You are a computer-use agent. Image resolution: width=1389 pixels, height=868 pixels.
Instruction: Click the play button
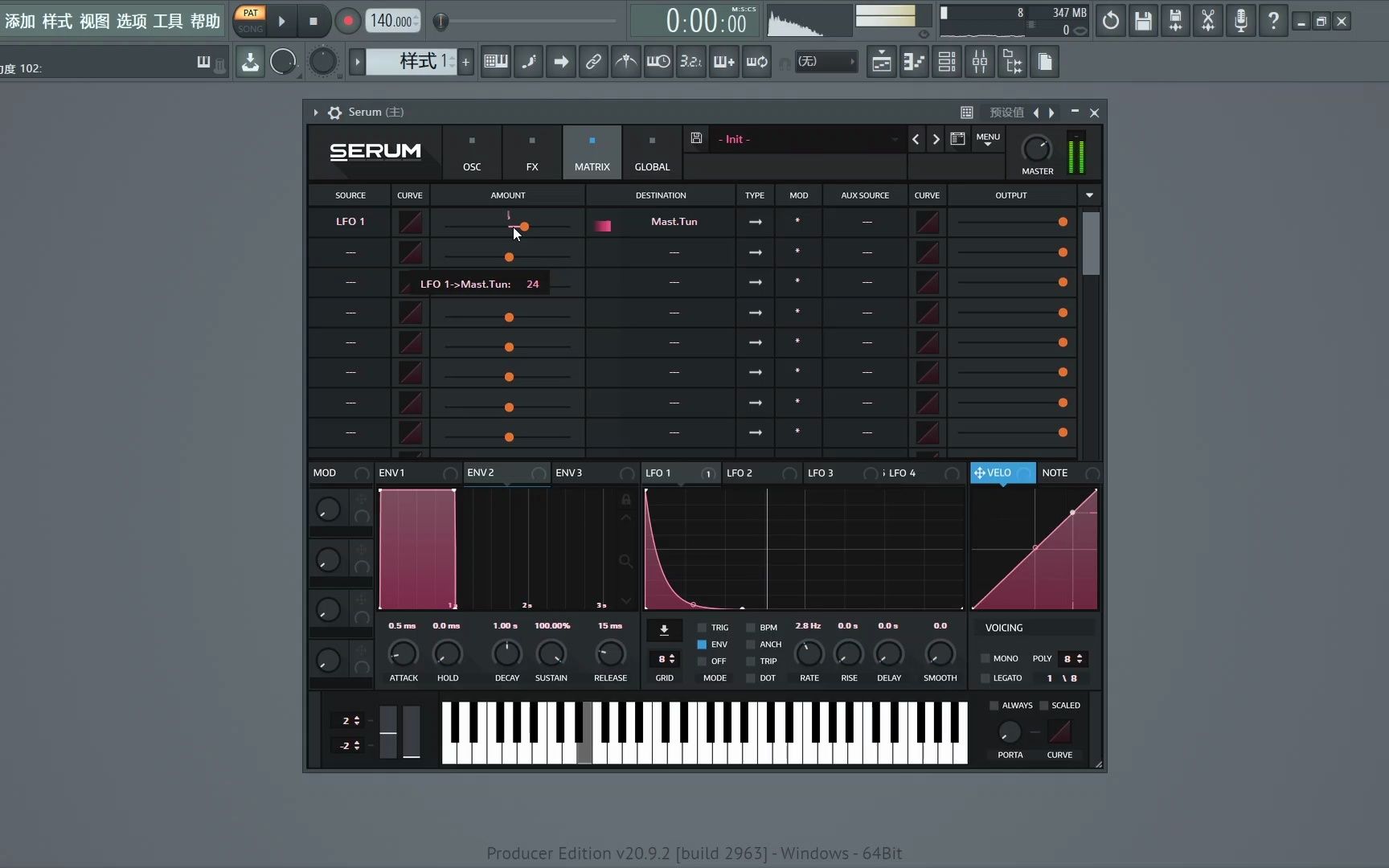tap(281, 22)
